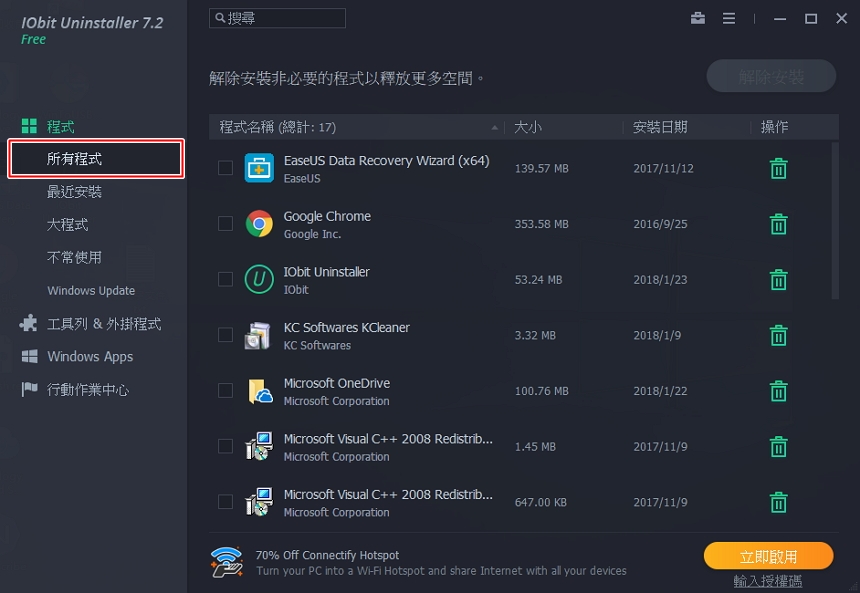Click the KC Softwares KCleaner name
Viewport: 860px width, 593px height.
tap(347, 327)
